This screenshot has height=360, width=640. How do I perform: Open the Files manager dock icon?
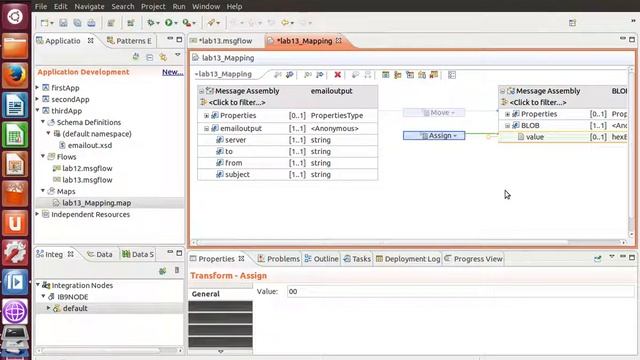[15, 46]
